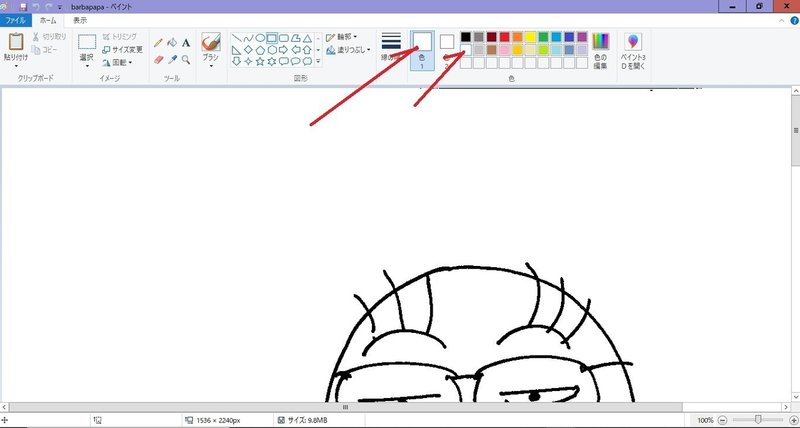This screenshot has height=428, width=800.
Task: Switch to the 表示 tab
Action: 80,20
